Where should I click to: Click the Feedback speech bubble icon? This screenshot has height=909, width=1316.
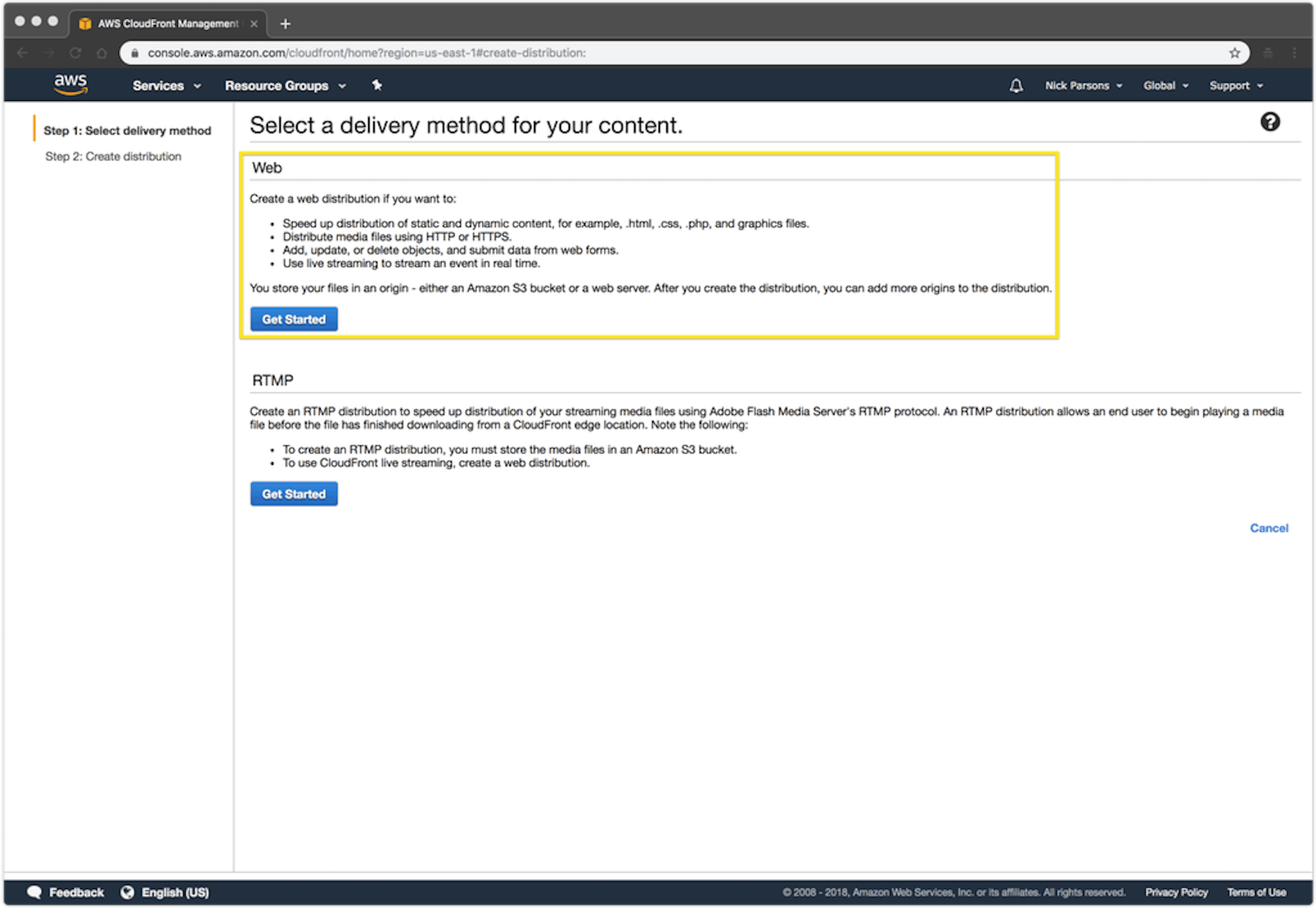click(x=34, y=892)
